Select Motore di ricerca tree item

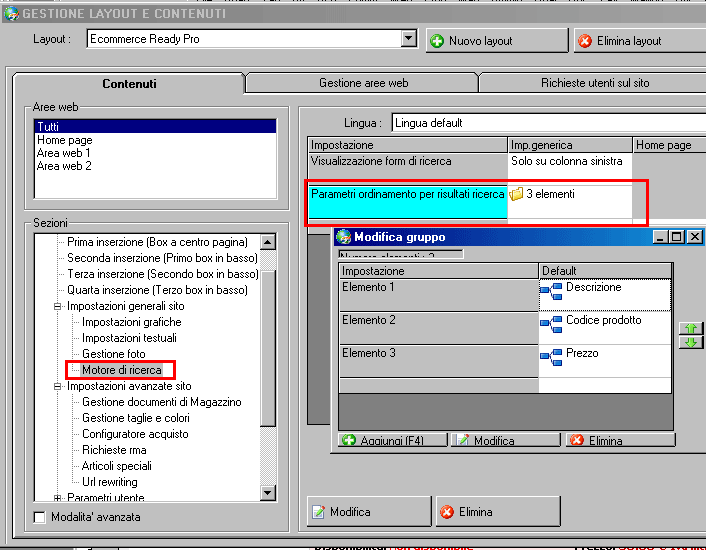122,370
